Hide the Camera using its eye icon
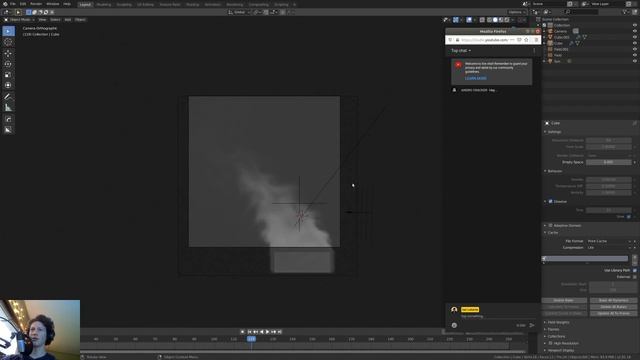 (x=635, y=31)
